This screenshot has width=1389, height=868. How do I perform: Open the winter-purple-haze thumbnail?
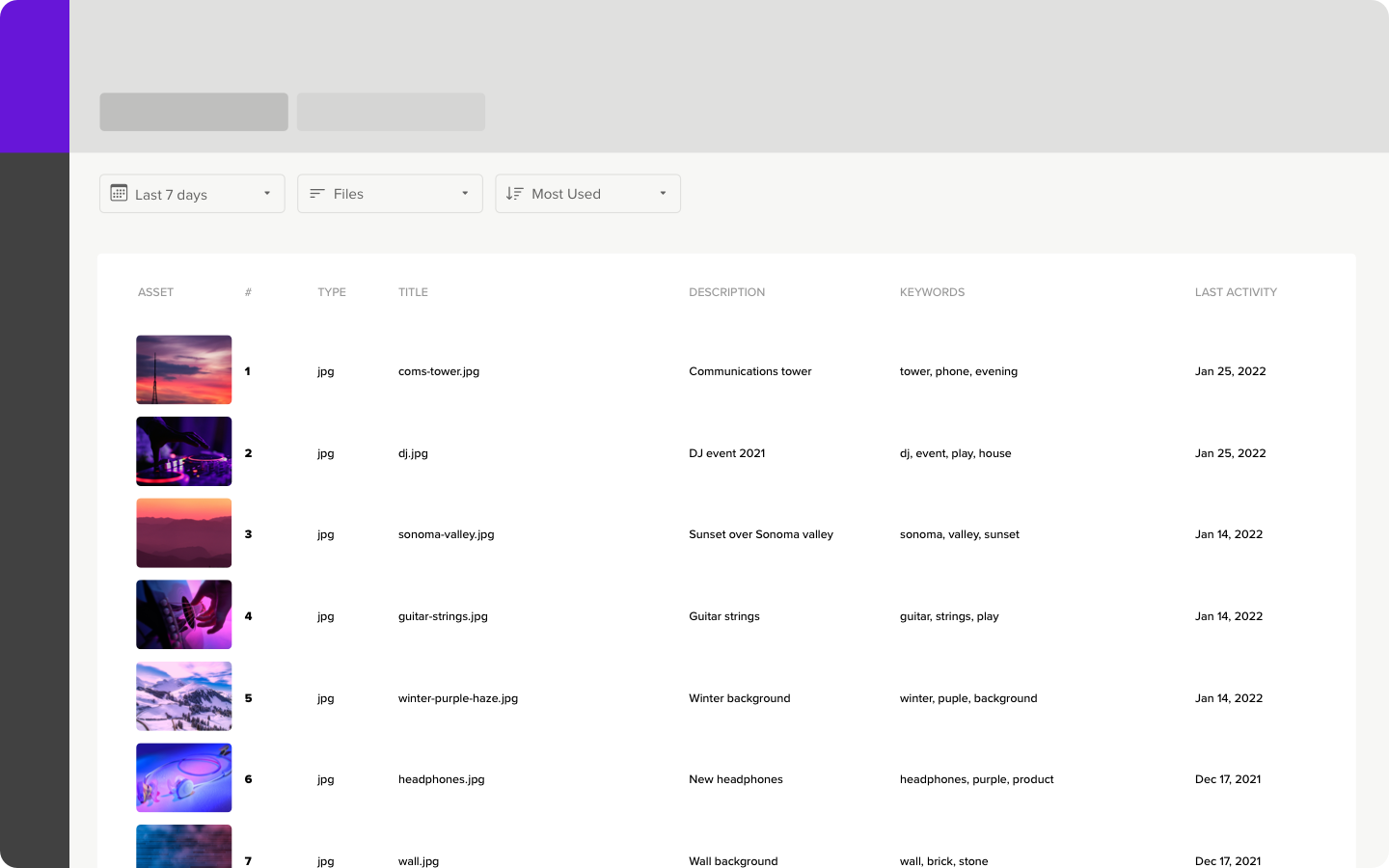point(183,696)
